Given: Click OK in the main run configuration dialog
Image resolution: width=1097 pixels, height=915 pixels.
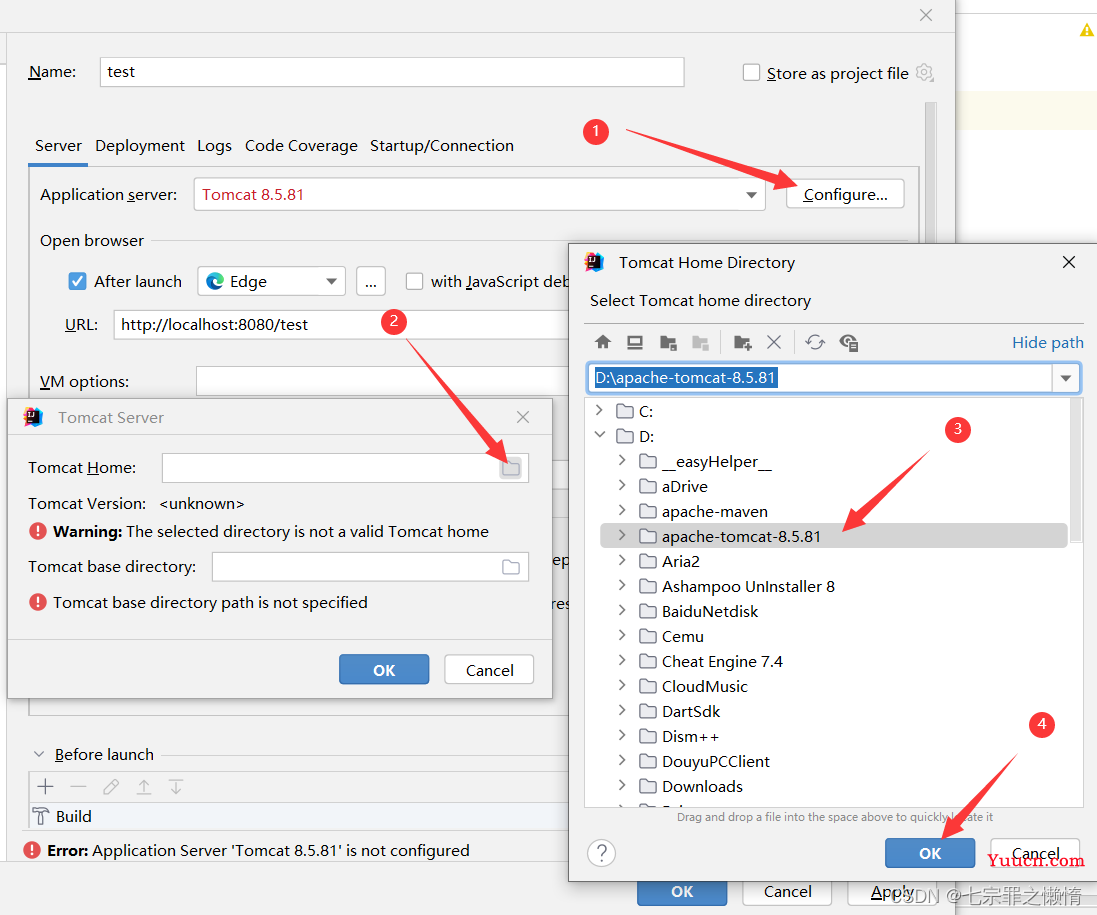Looking at the screenshot, I should [682, 893].
